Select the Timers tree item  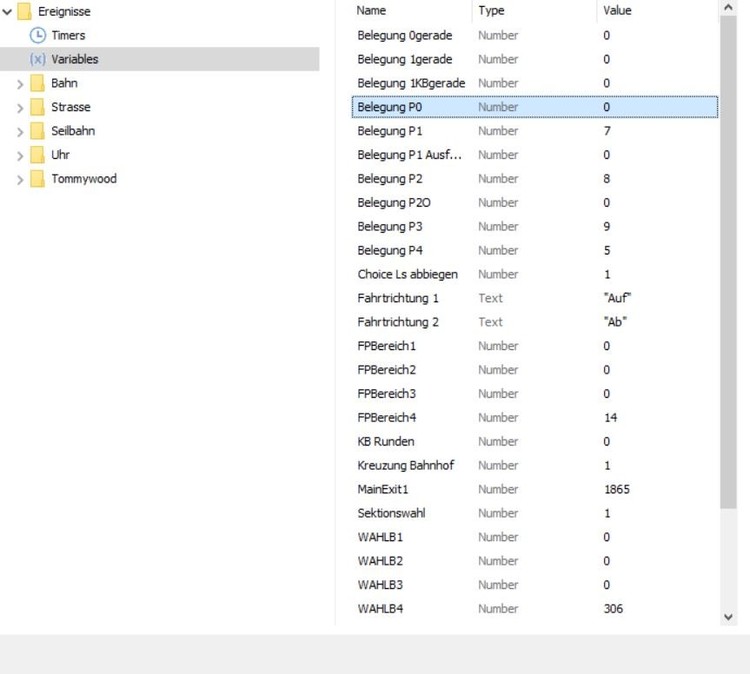coord(68,35)
